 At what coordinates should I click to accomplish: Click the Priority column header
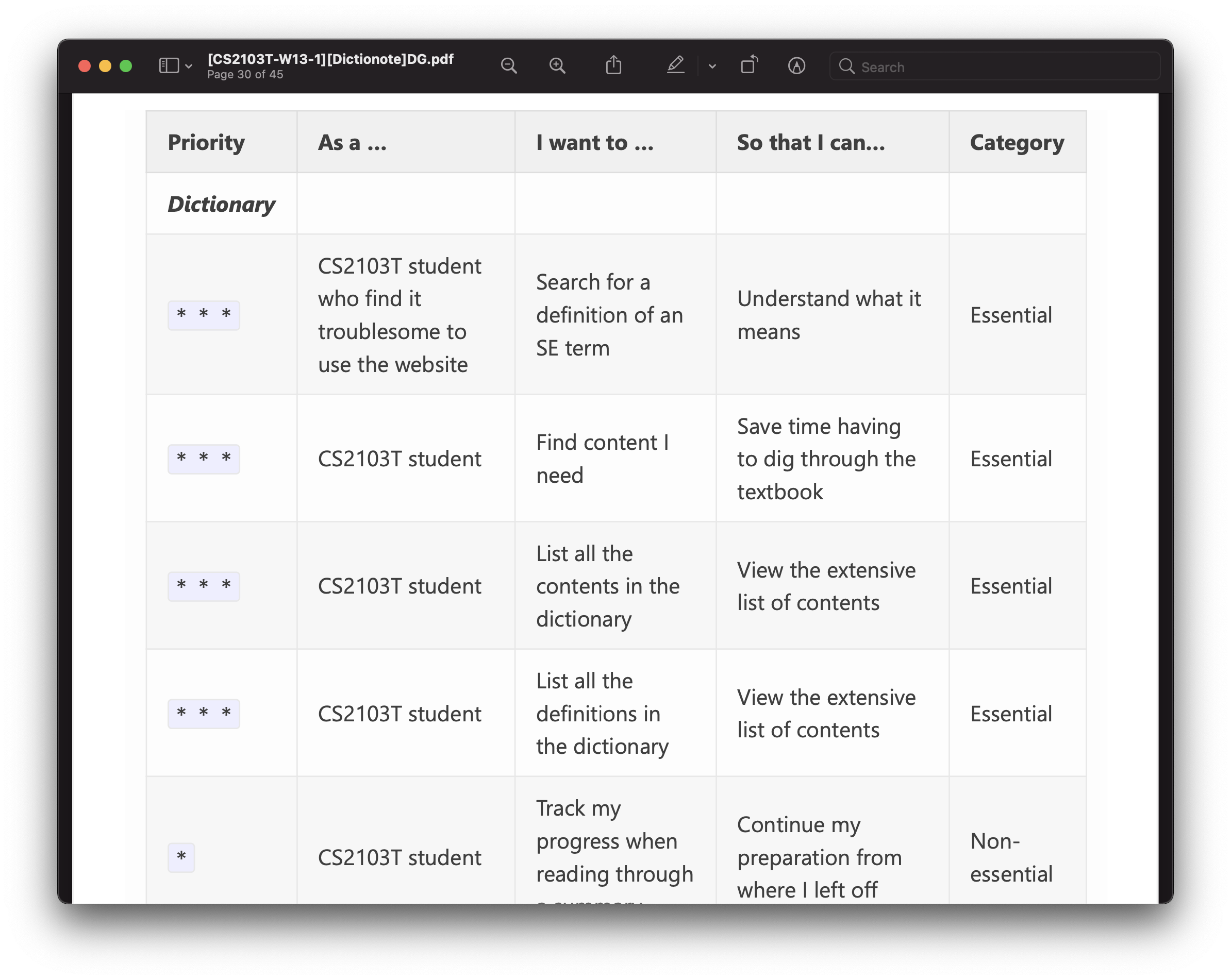(206, 142)
